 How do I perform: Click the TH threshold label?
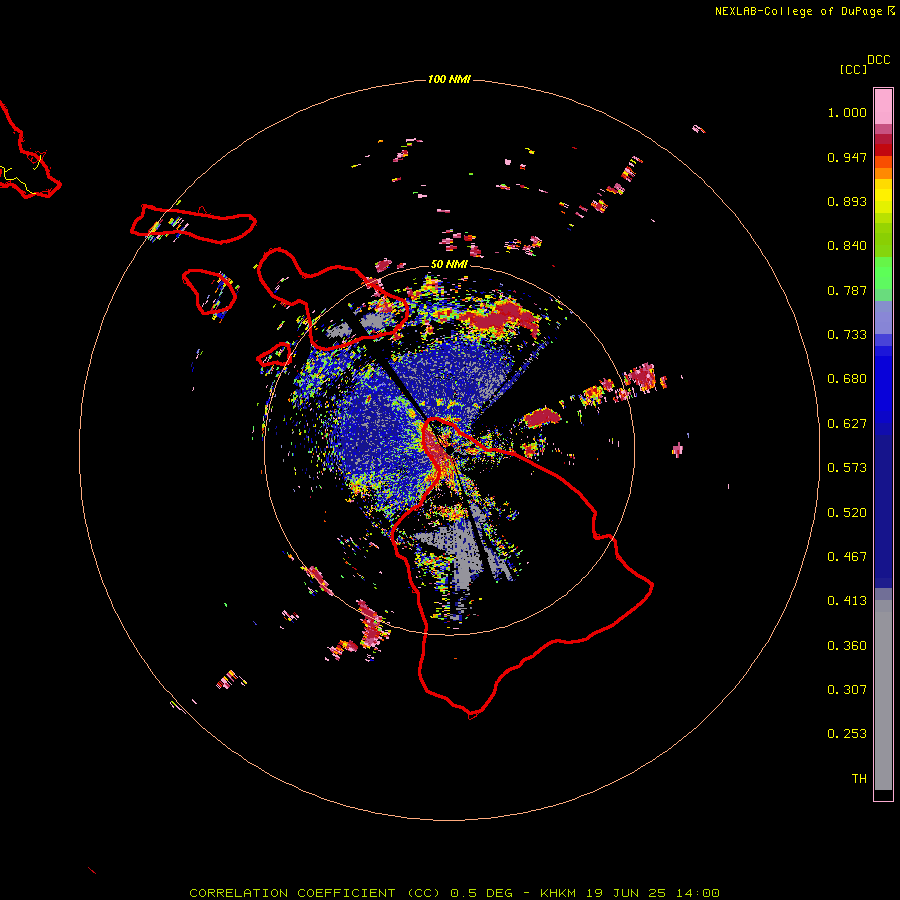coord(859,779)
